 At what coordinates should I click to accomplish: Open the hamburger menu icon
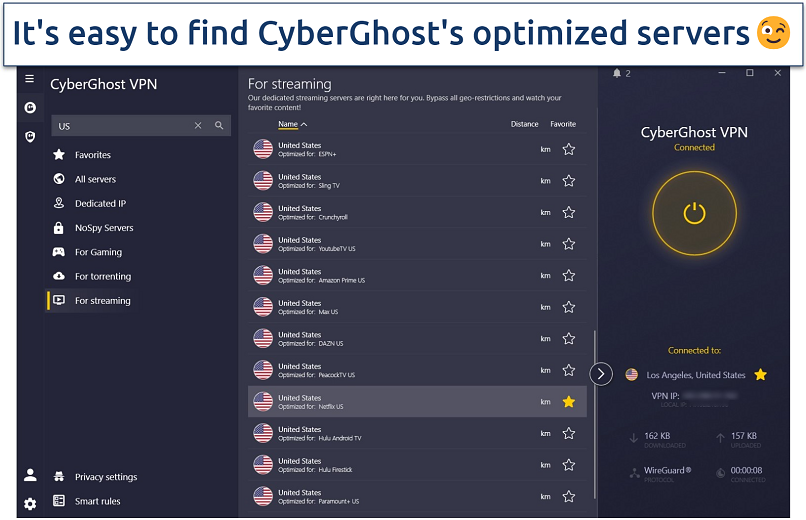pos(30,79)
